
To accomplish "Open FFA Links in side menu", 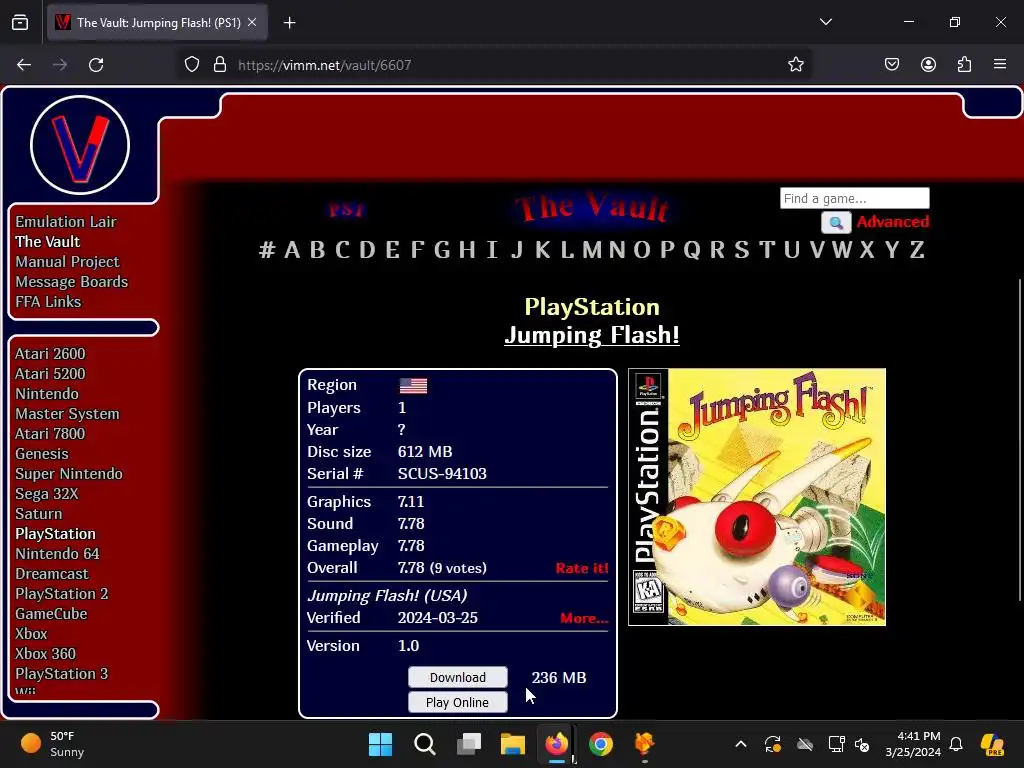I will pyautogui.click(x=48, y=302).
